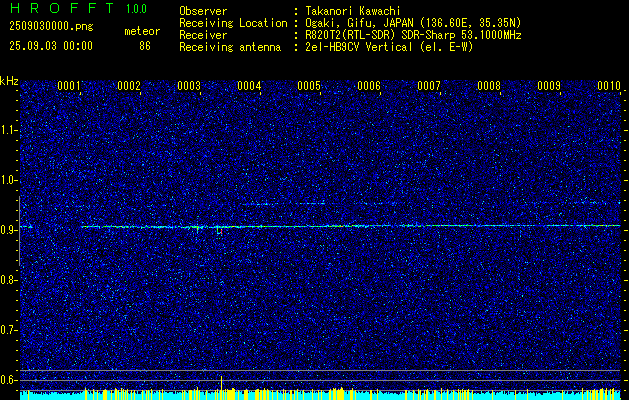The image size is (629, 400).
Task: Click time marker 0004
Action: (x=249, y=85)
